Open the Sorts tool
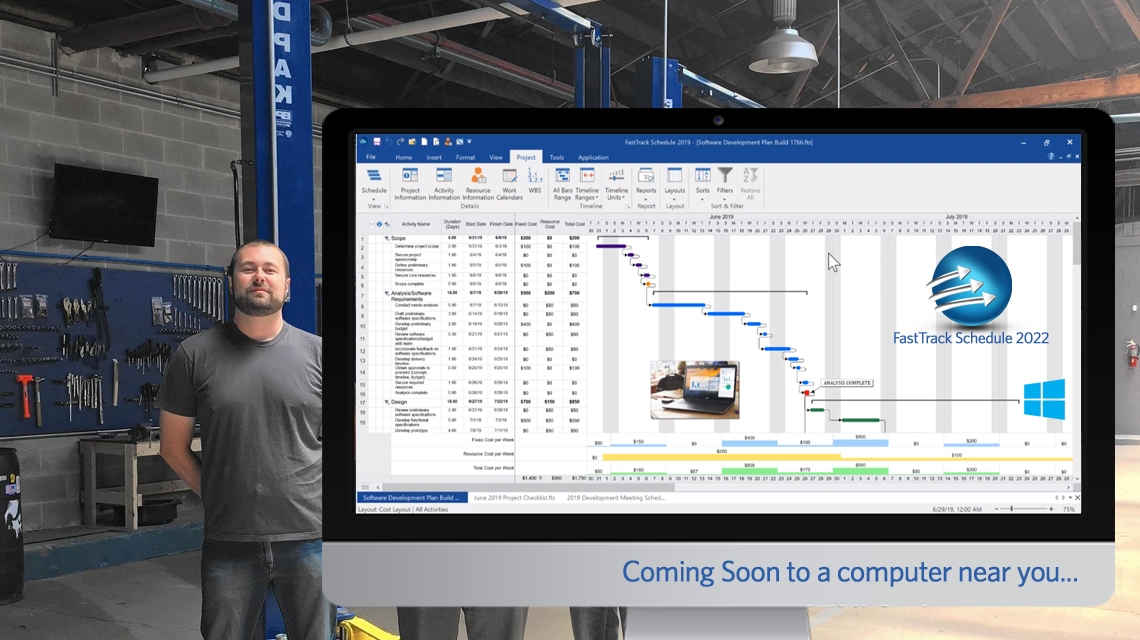1140x640 pixels. coord(703,176)
